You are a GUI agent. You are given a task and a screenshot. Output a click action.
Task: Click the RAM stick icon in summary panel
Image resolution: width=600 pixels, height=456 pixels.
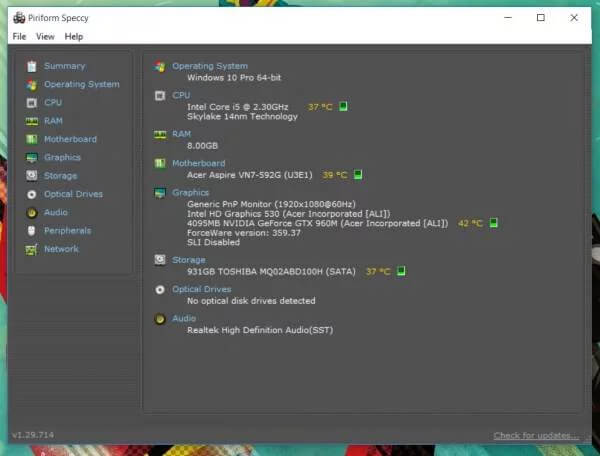(160, 134)
